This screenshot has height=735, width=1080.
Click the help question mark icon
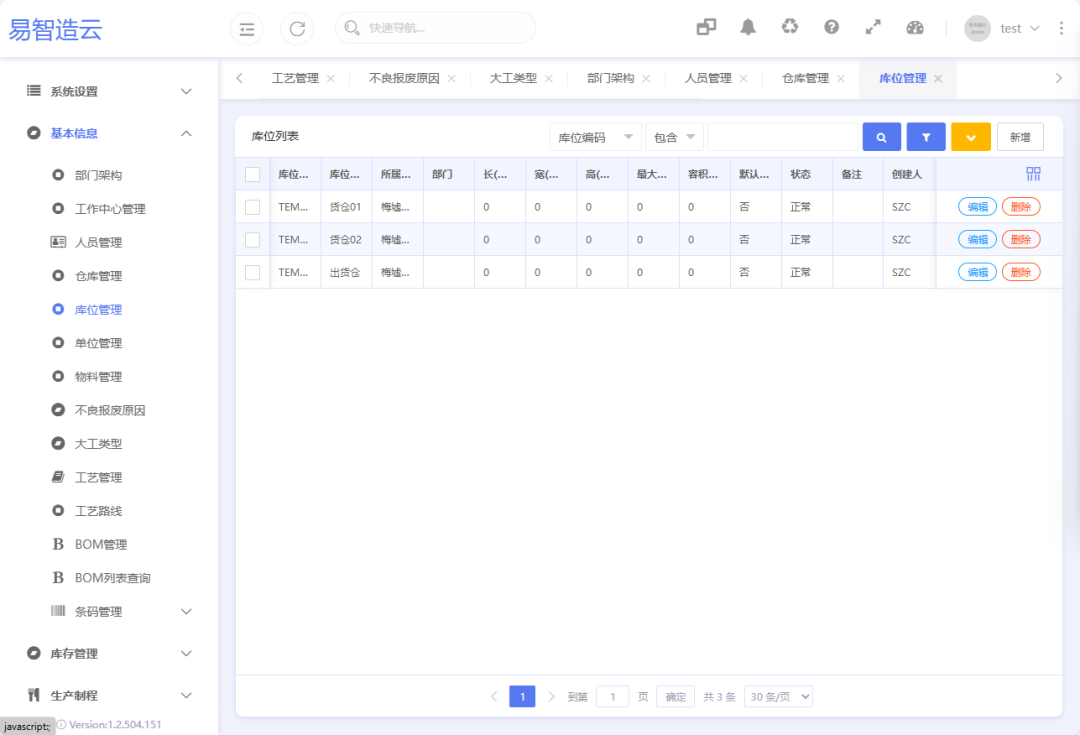coord(831,28)
